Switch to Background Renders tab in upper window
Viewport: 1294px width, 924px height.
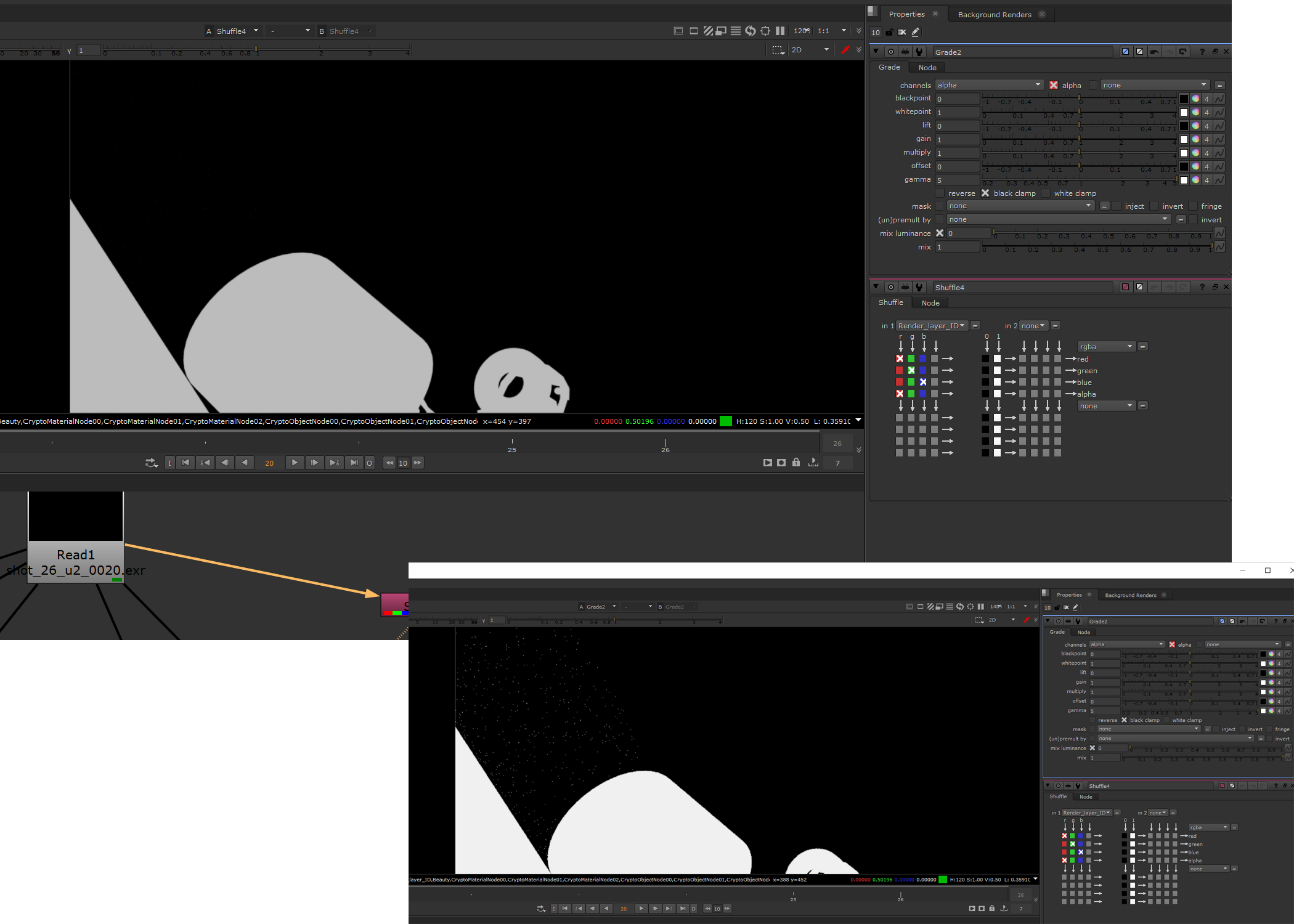pos(995,15)
